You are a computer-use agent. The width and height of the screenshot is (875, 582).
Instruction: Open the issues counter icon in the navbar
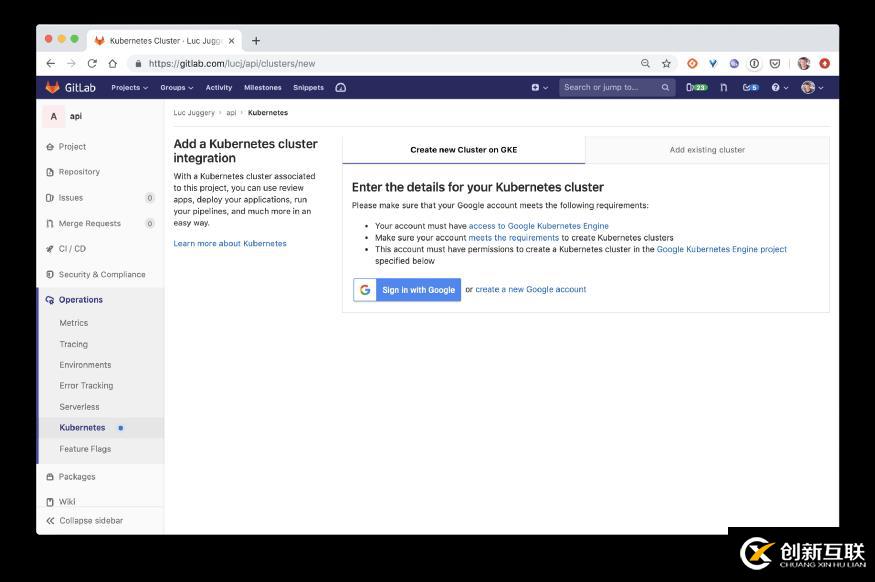(696, 88)
